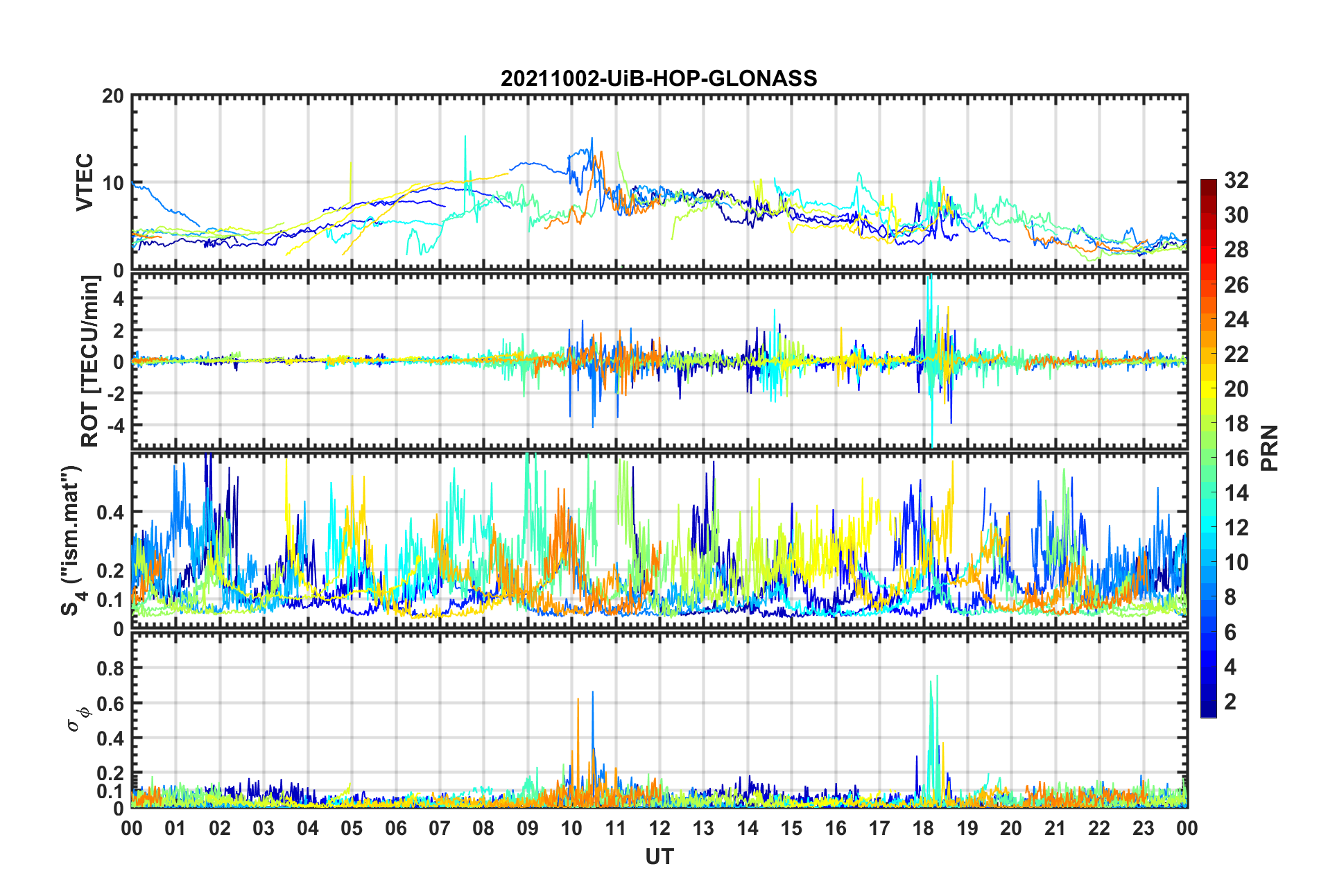Click colorbar tick value 8
Screen dimensions: 1319x896
tap(1230, 596)
